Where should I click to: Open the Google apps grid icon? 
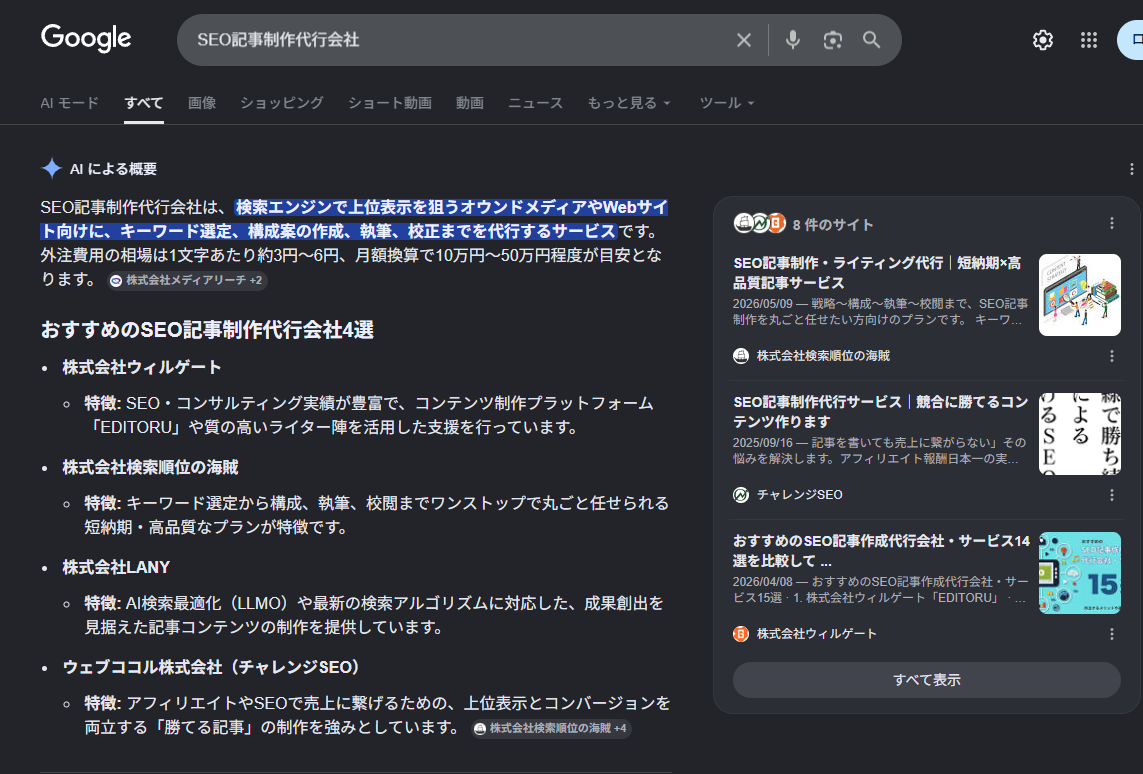click(x=1089, y=40)
